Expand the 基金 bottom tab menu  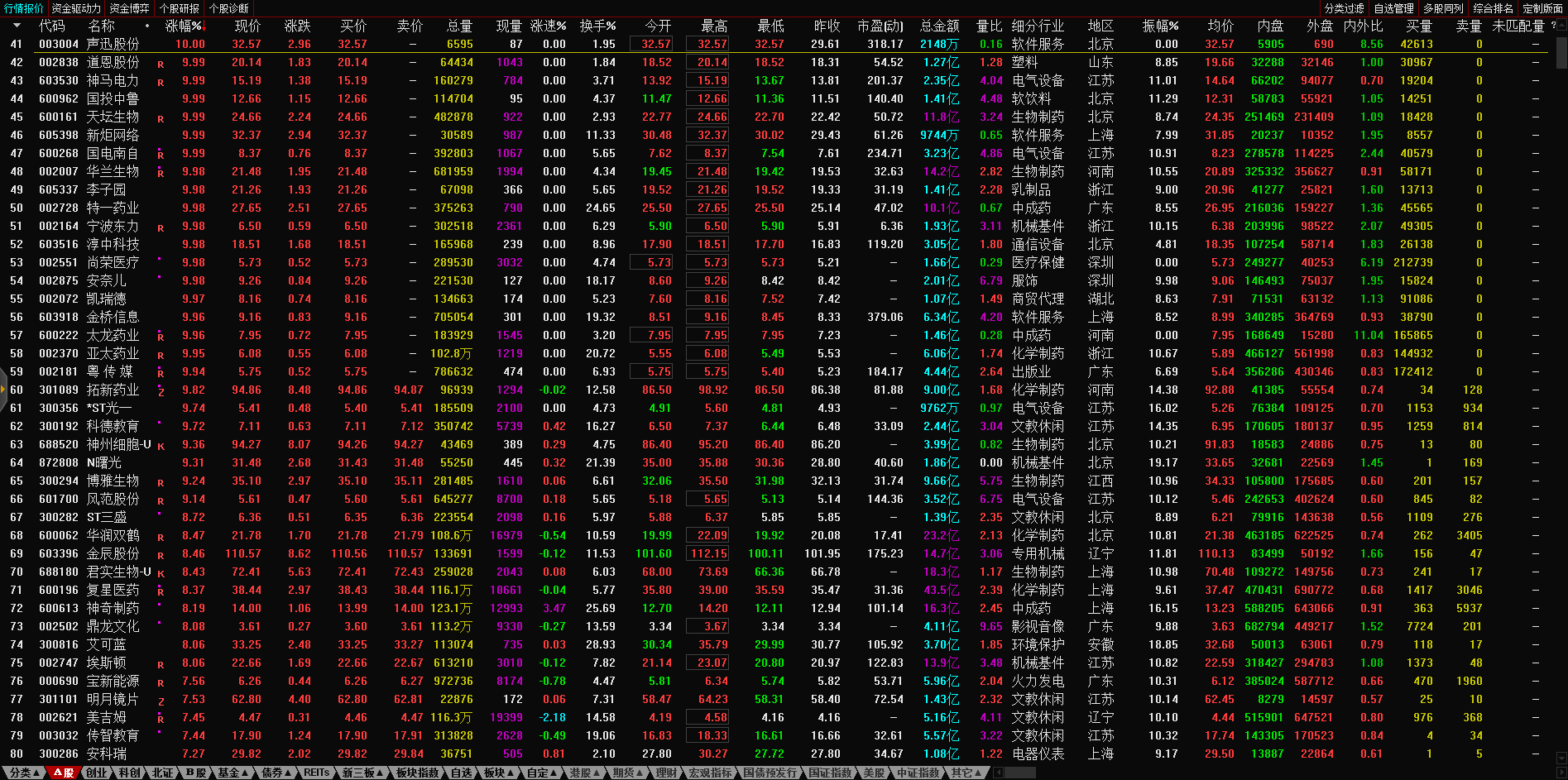coord(233,773)
